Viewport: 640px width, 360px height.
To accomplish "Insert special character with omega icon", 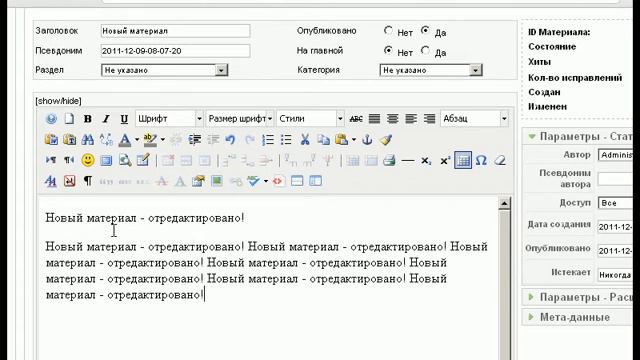I will pos(481,160).
